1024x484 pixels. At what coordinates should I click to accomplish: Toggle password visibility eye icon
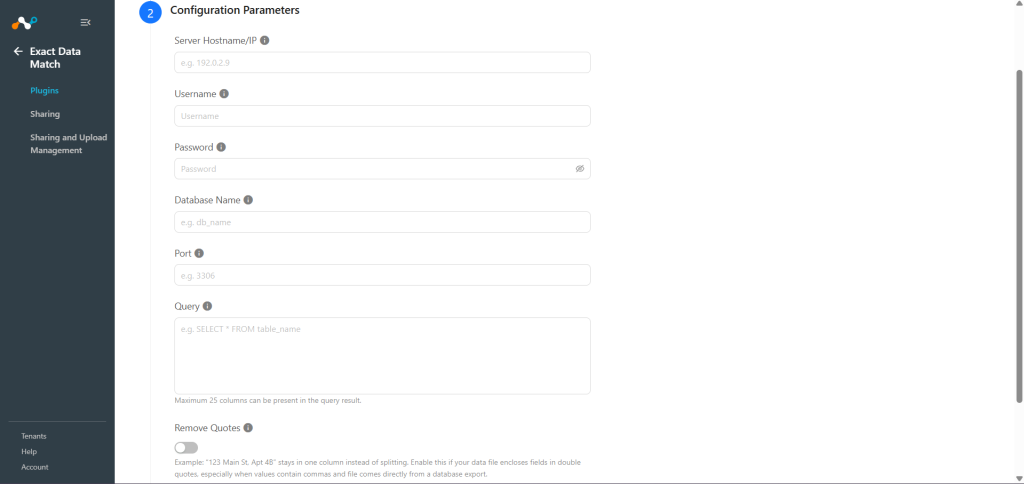(x=579, y=169)
